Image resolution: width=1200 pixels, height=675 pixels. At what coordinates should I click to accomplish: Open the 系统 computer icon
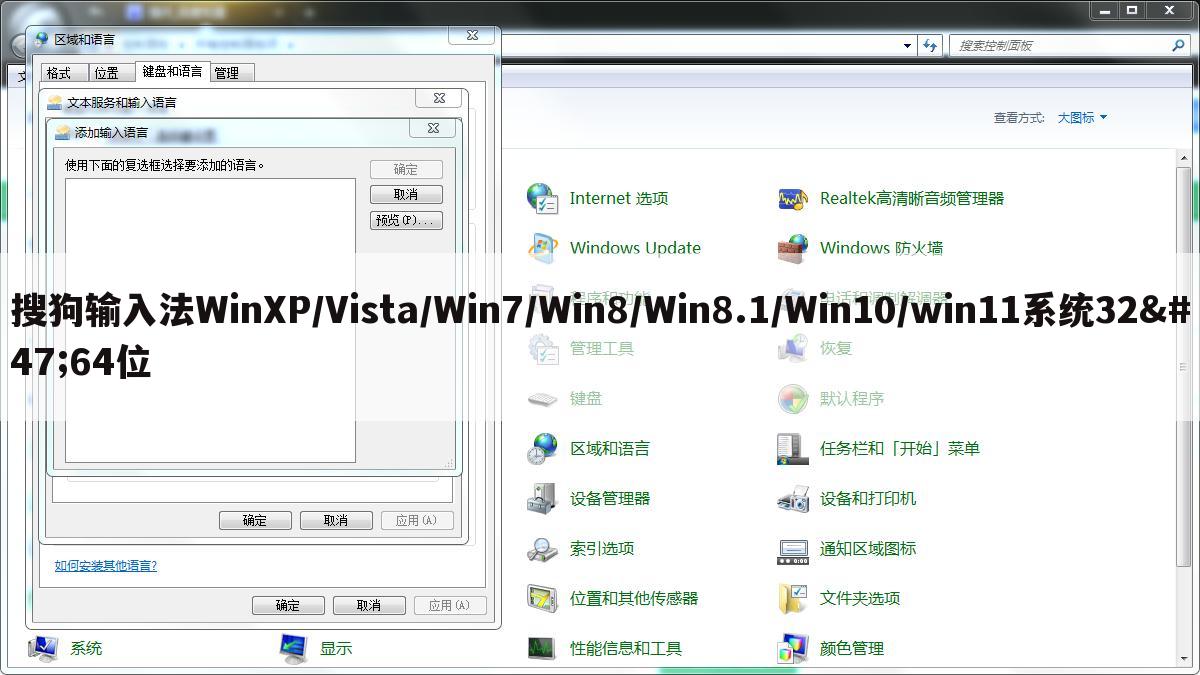(x=43, y=648)
